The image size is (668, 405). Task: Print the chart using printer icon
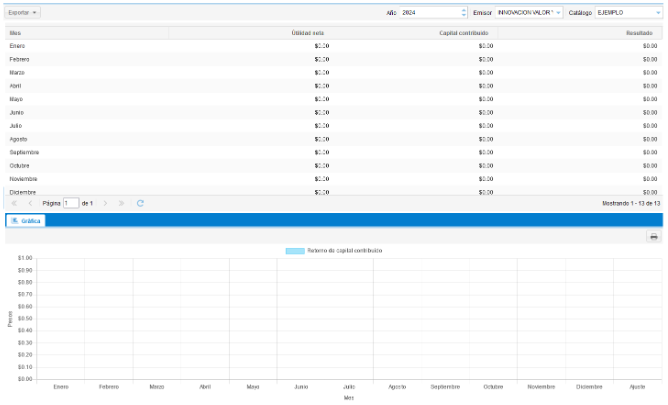654,237
